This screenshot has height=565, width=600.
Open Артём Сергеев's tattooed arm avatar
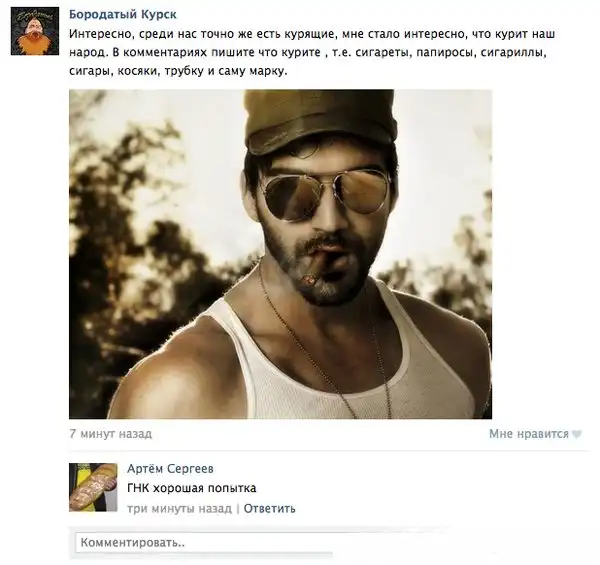click(93, 487)
